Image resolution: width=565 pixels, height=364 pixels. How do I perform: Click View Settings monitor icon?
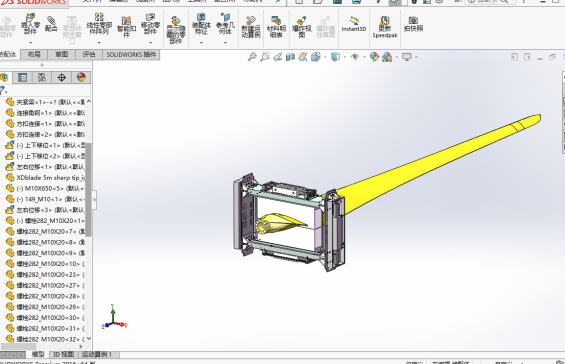[407, 57]
